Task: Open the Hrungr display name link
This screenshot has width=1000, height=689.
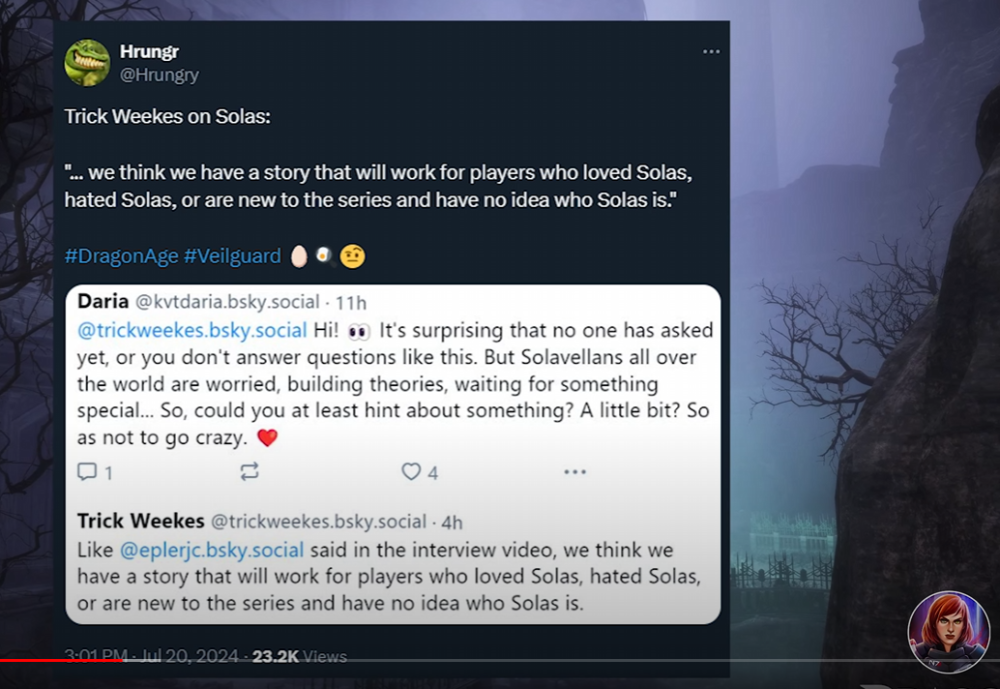Action: (x=148, y=53)
